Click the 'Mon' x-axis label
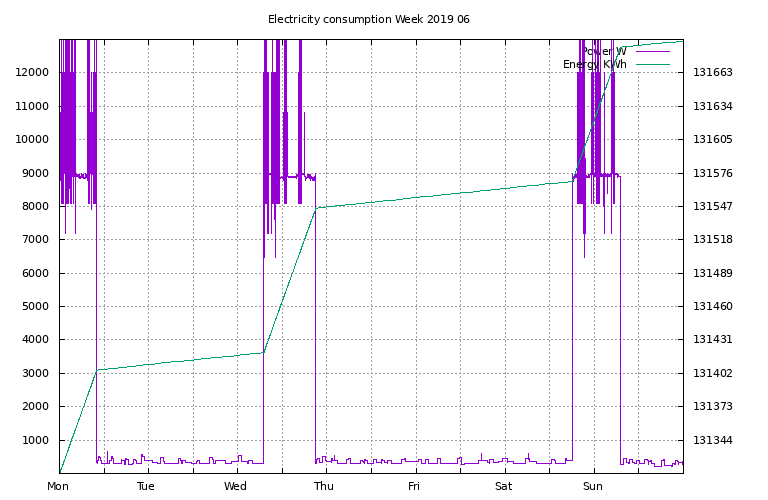This screenshot has height=500, width=768. click(x=59, y=487)
